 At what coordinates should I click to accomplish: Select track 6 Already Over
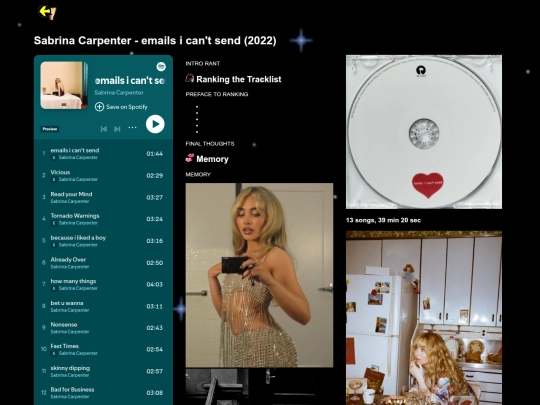click(103, 263)
